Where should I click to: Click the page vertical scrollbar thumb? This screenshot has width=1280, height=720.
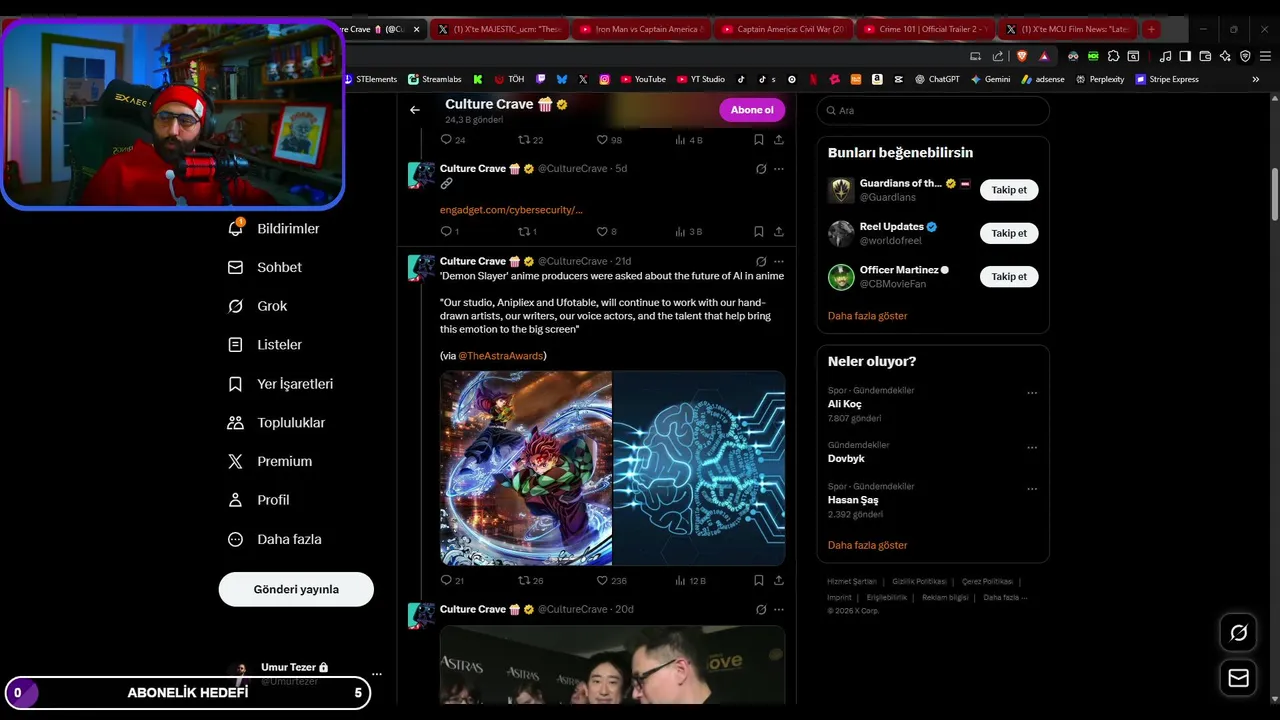pos(1274,195)
